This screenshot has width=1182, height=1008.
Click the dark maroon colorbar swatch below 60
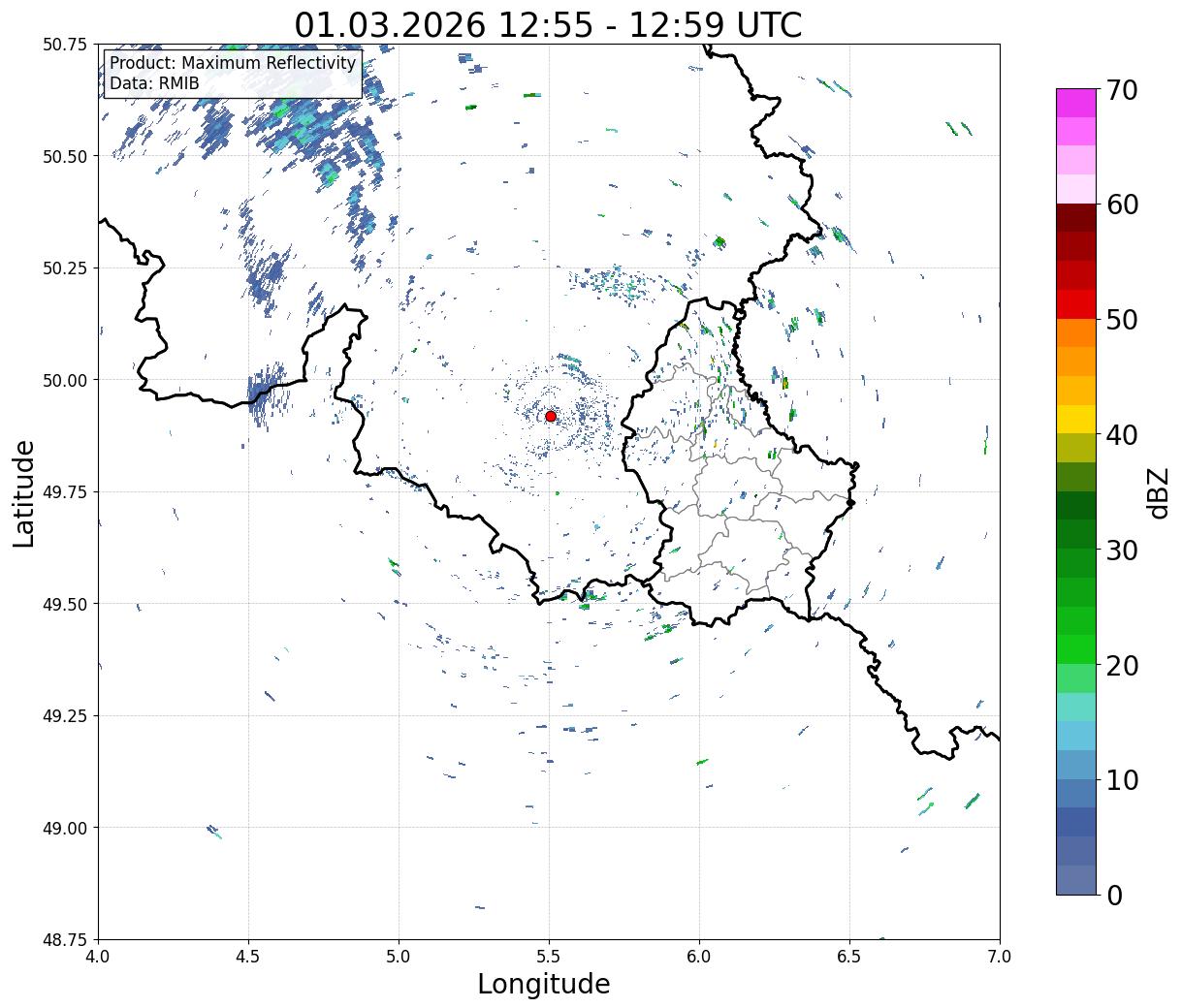tap(1076, 218)
